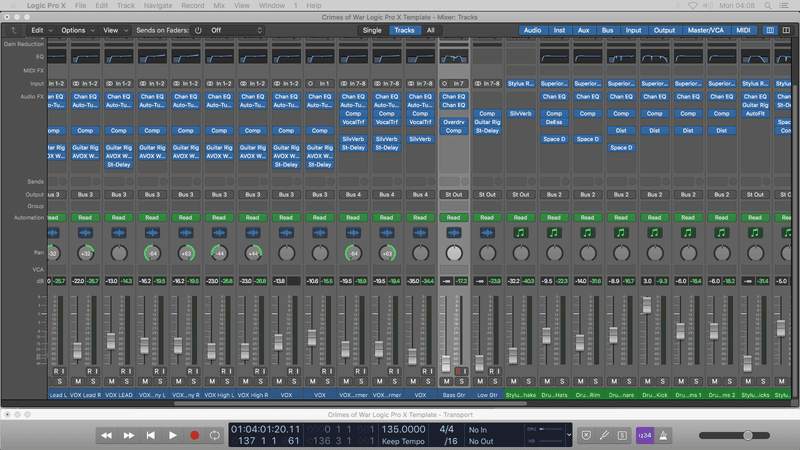Click audio waveform icon on Bass Gtr

(x=454, y=233)
